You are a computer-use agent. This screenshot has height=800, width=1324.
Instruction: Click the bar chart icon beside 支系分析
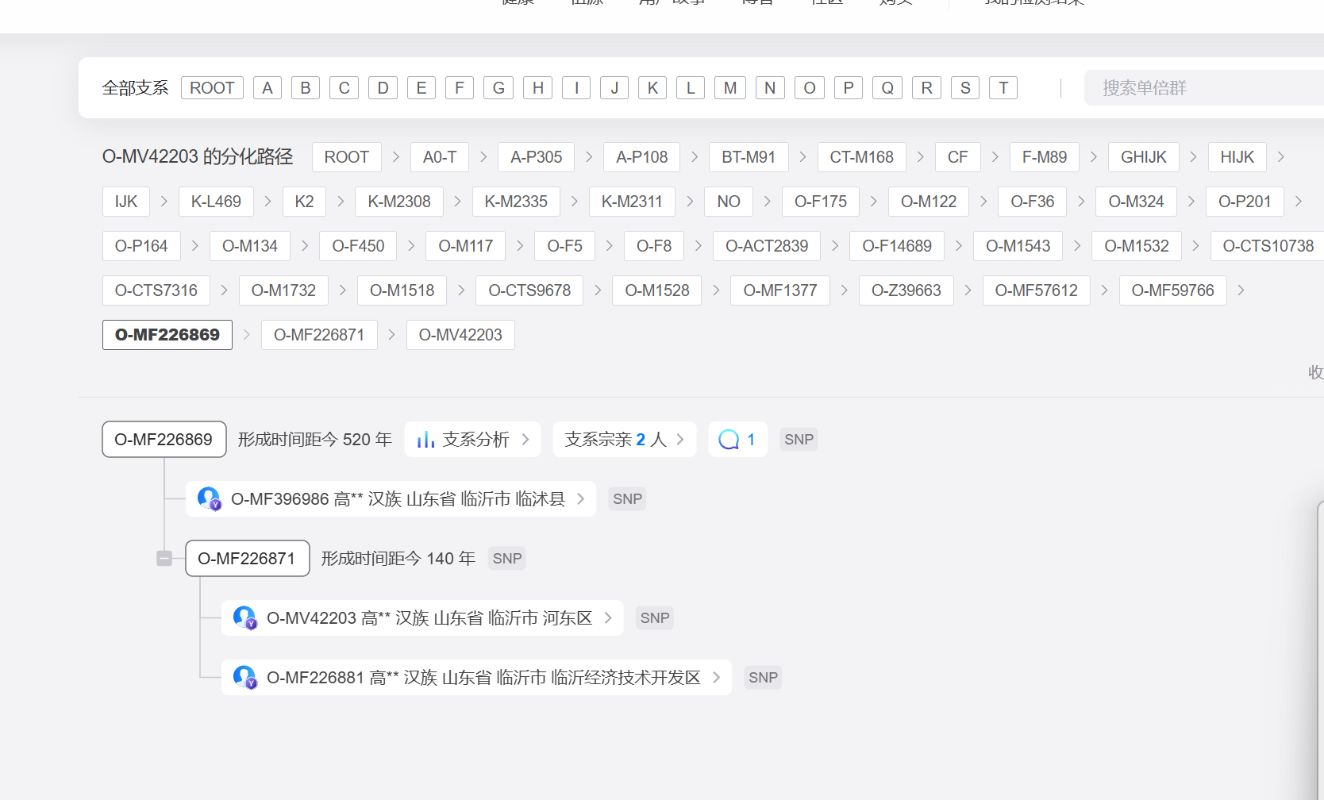click(x=426, y=440)
